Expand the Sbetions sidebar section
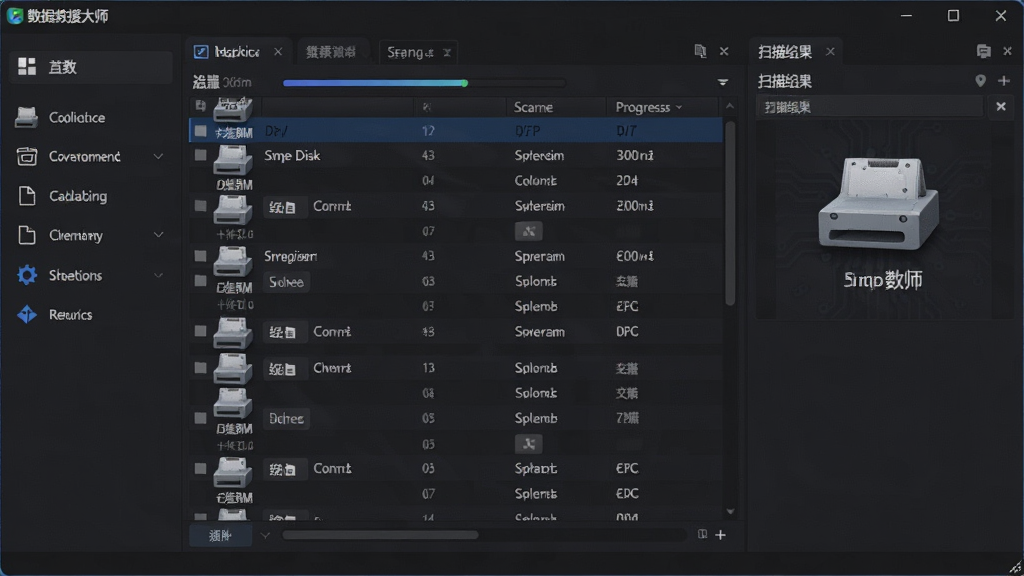This screenshot has height=576, width=1024. pyautogui.click(x=158, y=275)
